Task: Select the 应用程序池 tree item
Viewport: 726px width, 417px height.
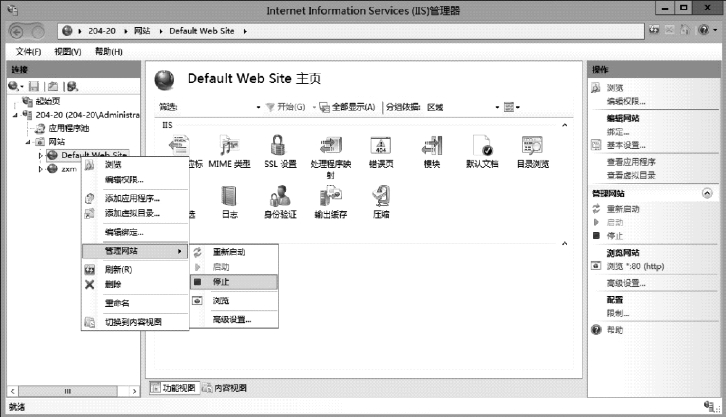Action: 69,128
